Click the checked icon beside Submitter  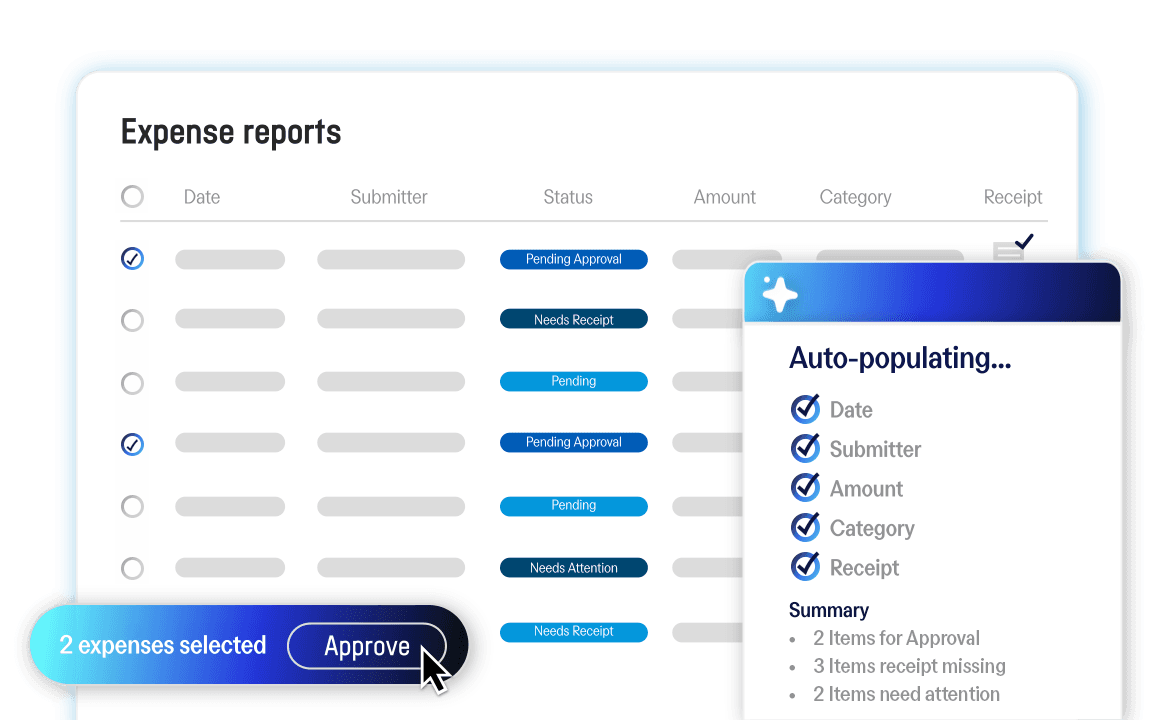point(805,448)
